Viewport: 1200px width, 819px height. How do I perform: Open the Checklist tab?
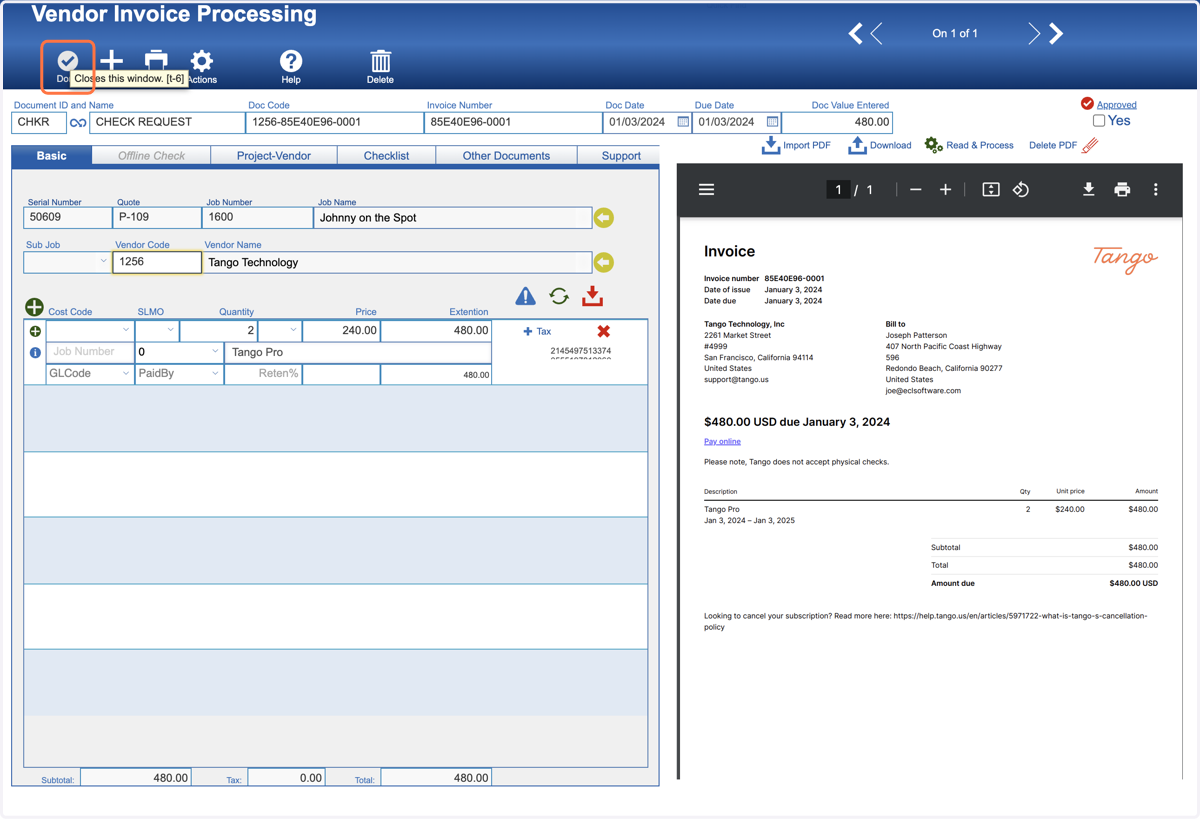387,156
